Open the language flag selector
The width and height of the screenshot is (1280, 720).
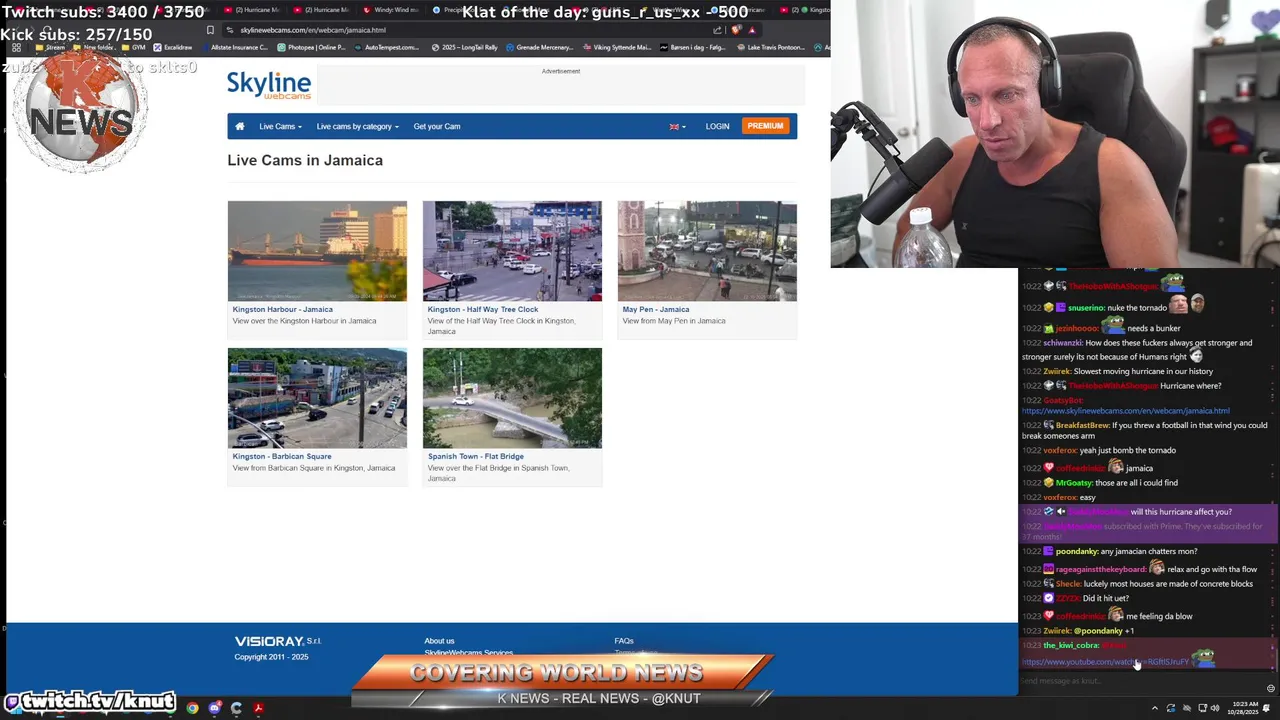coord(677,126)
